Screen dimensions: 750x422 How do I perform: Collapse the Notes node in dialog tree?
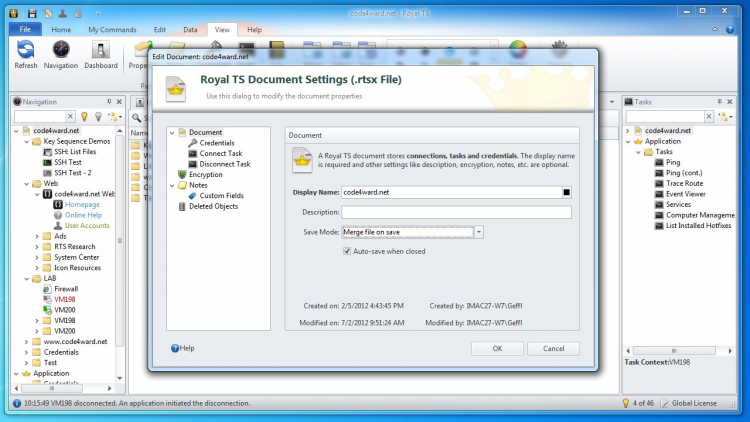point(172,185)
